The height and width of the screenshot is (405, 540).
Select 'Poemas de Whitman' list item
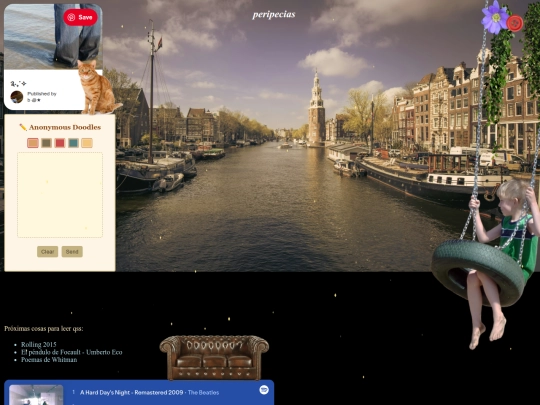coord(49,360)
